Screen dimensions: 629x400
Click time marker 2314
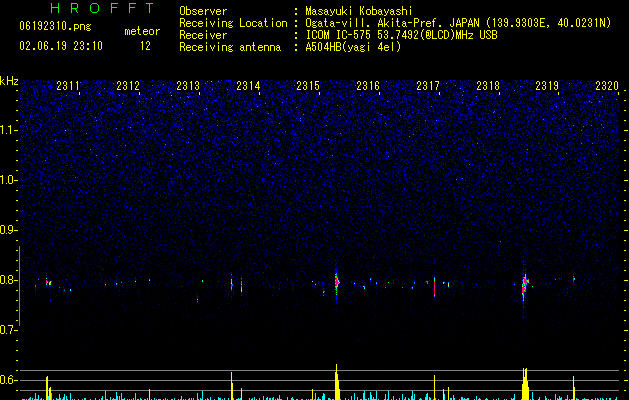click(x=248, y=86)
